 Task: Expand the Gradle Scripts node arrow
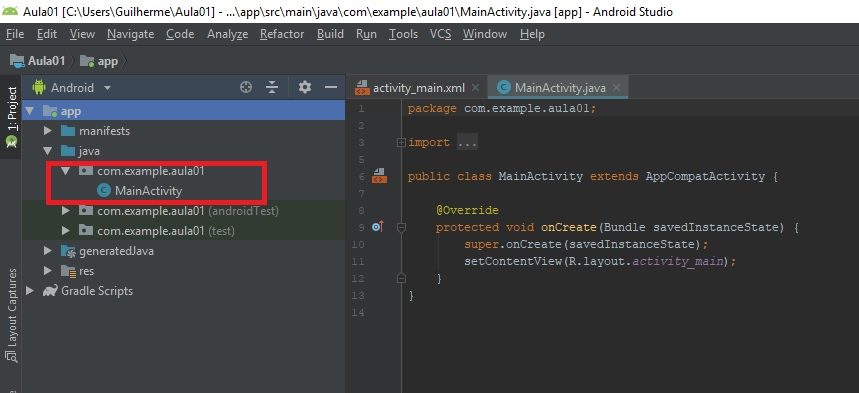[x=30, y=291]
